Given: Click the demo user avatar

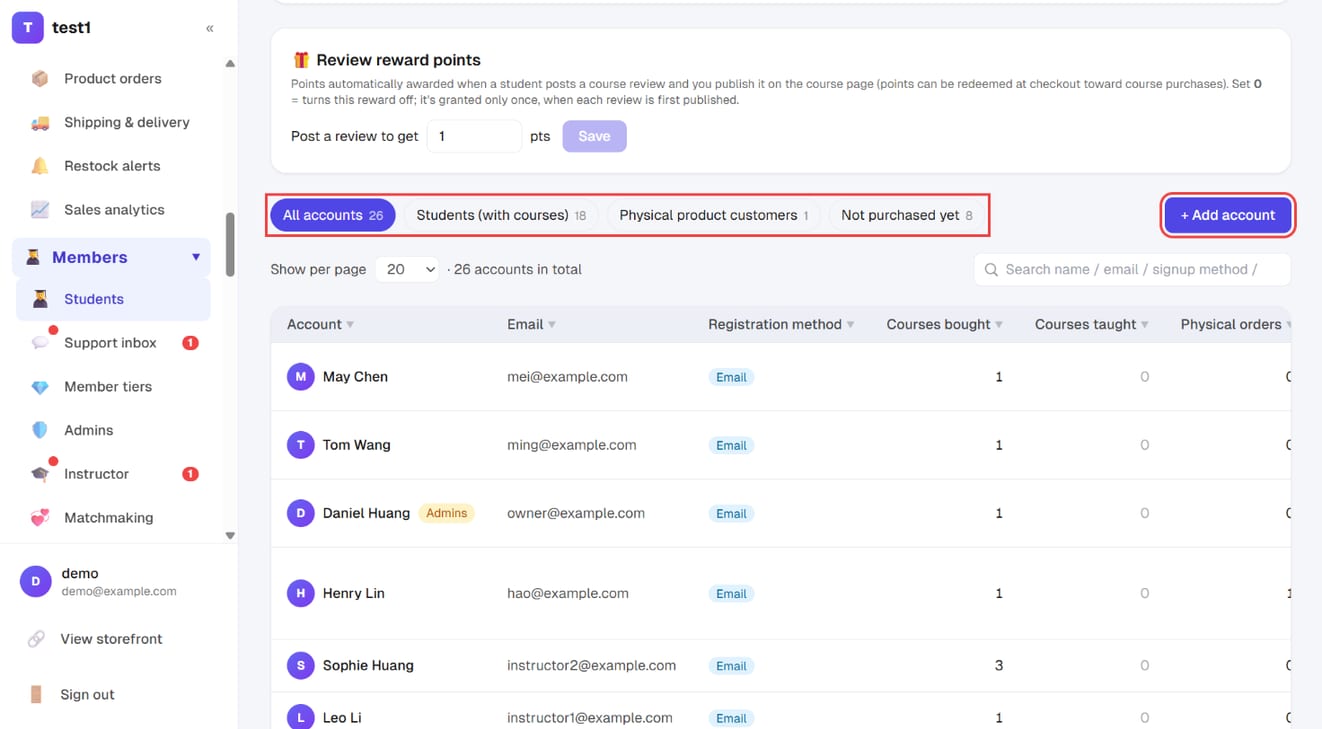Looking at the screenshot, I should coord(35,581).
